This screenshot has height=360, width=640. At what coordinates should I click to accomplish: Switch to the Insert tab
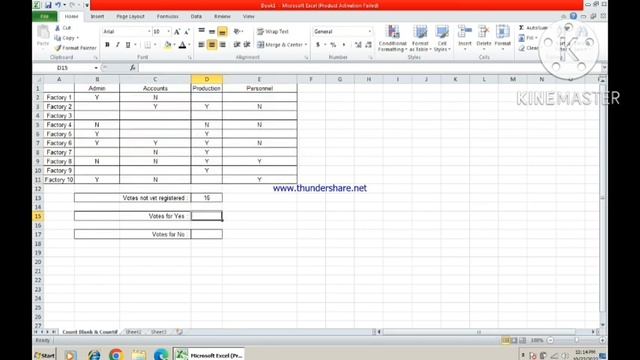[97, 16]
